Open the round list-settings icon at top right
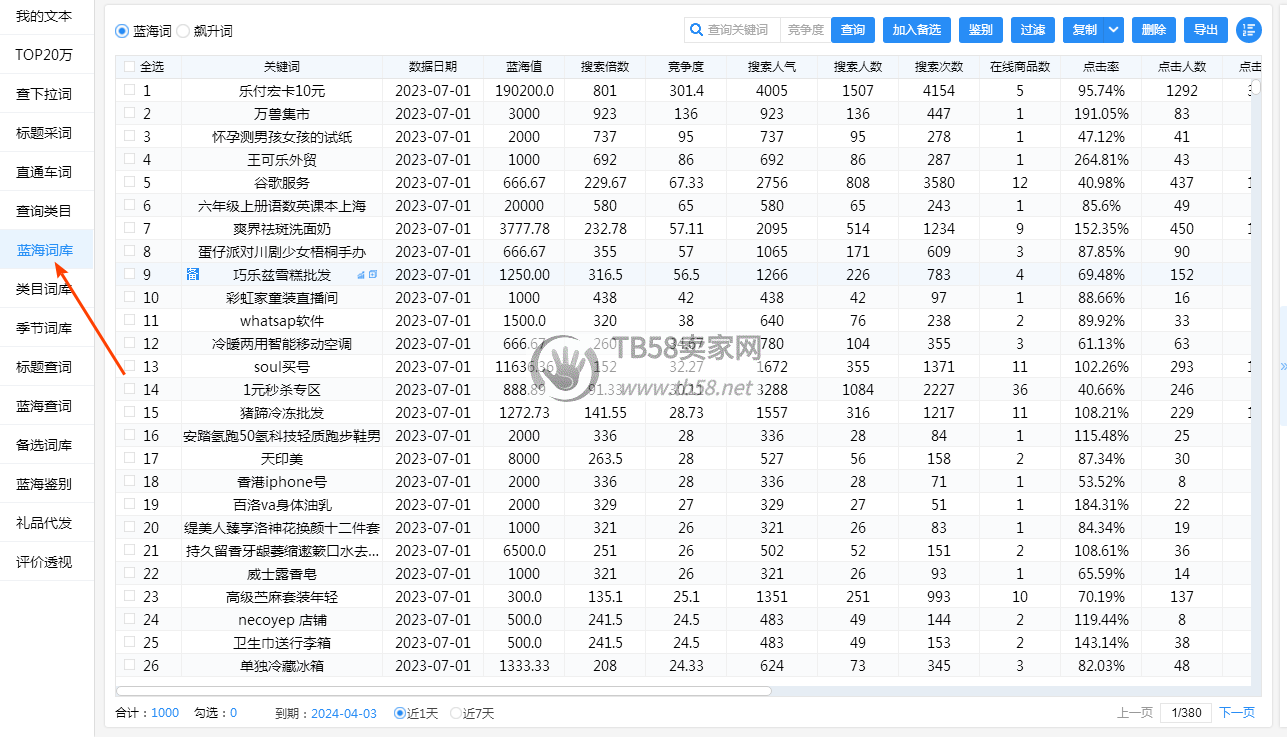This screenshot has height=737, width=1287. 1248,30
